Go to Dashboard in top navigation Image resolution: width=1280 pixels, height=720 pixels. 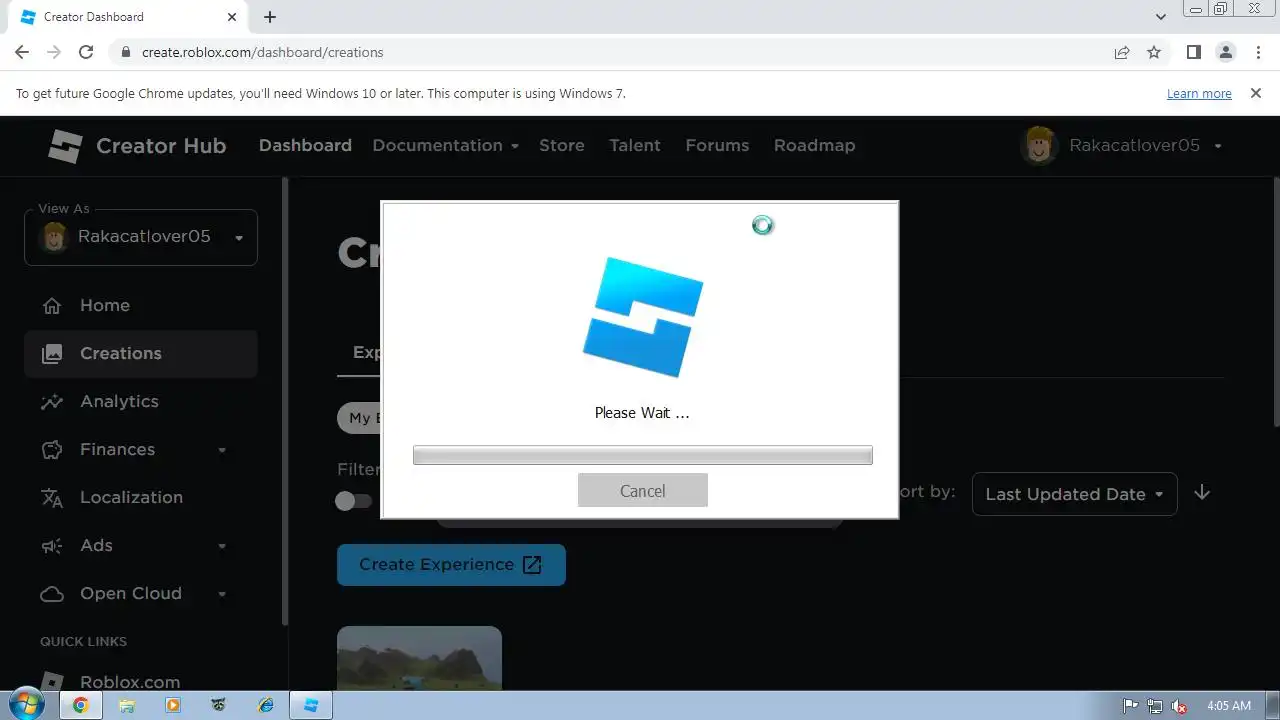coord(305,145)
